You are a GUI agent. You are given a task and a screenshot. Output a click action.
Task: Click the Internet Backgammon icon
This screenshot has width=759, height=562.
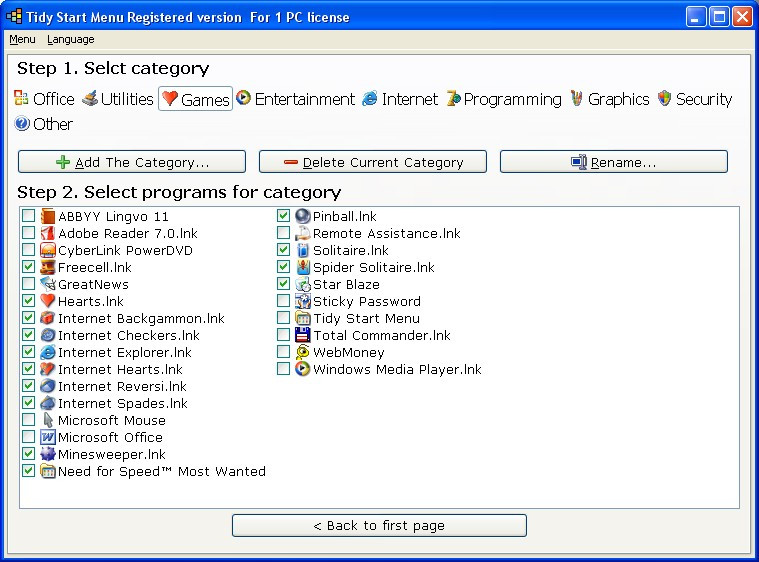click(x=47, y=318)
